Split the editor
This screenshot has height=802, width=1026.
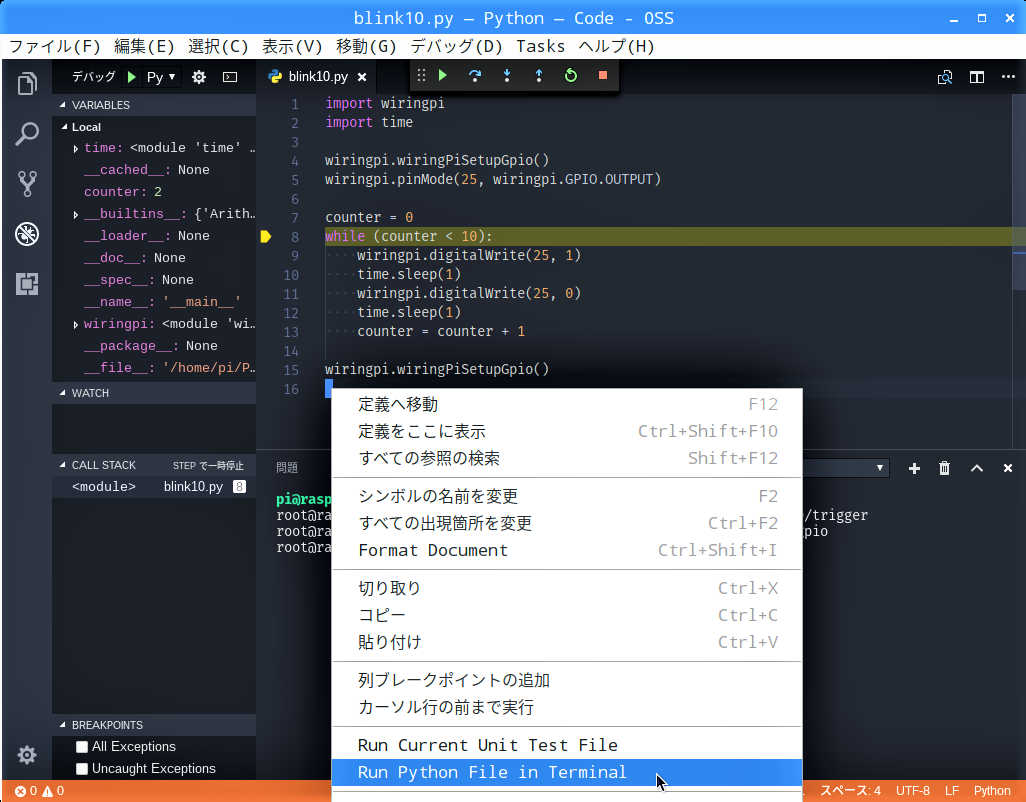[977, 77]
